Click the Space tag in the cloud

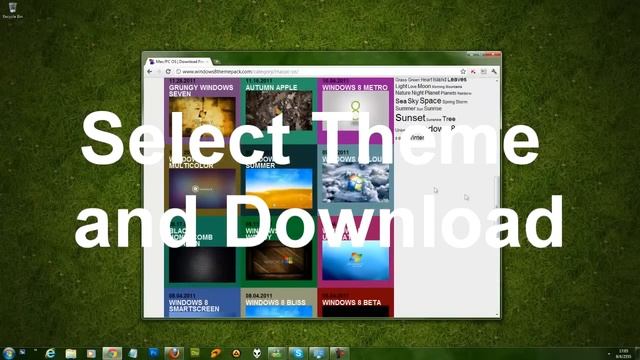coord(430,100)
